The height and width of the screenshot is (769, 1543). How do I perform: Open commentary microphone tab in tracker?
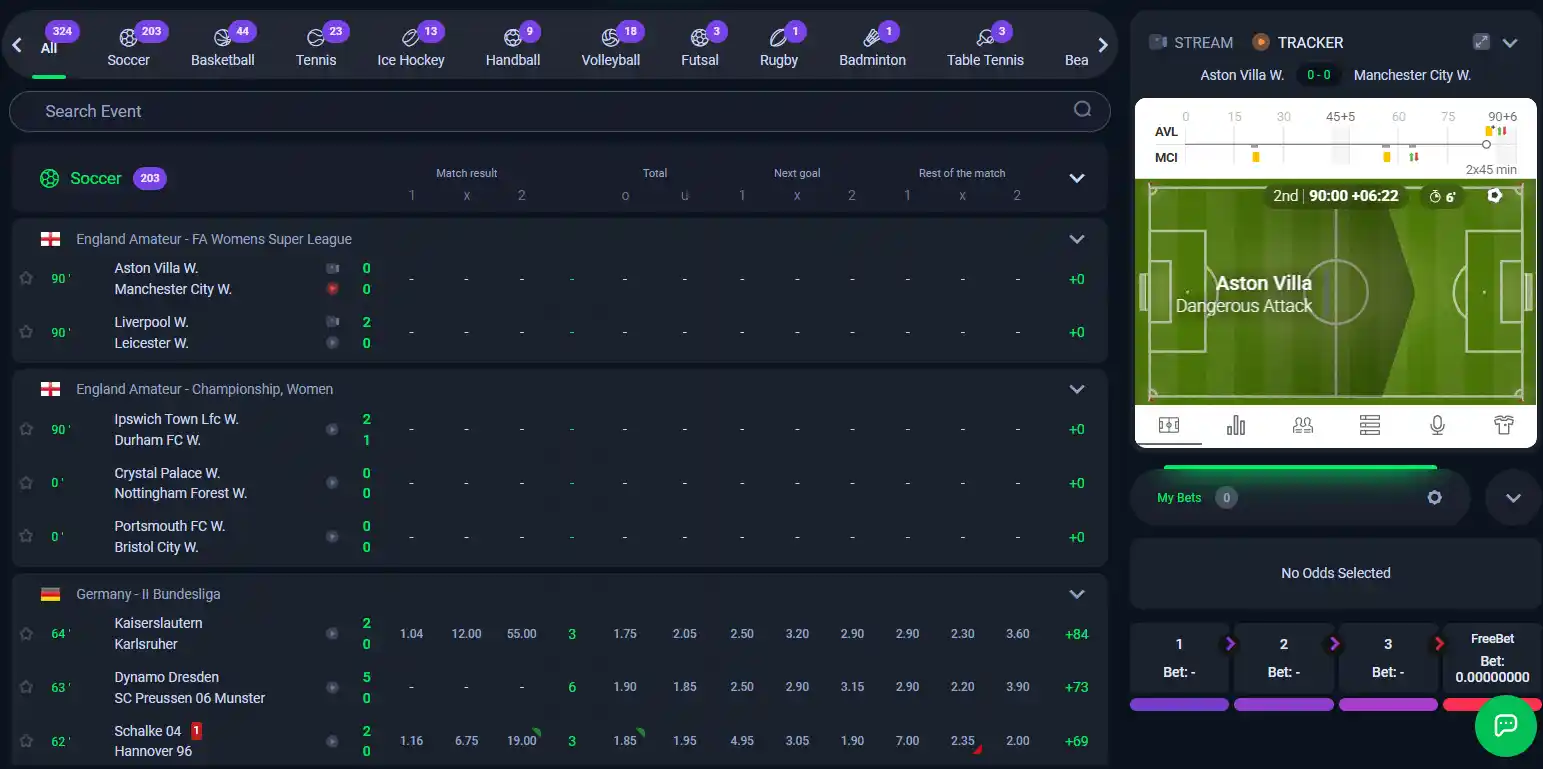point(1437,425)
